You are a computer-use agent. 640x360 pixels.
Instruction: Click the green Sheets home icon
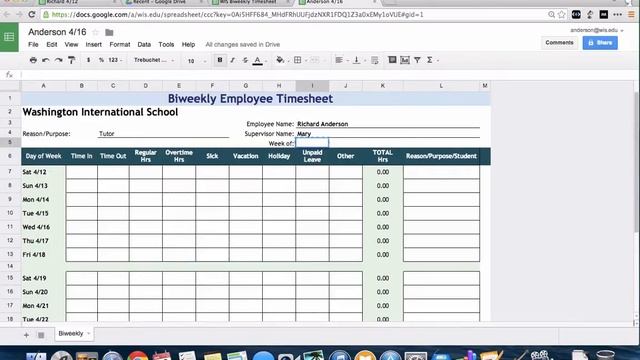point(9,37)
